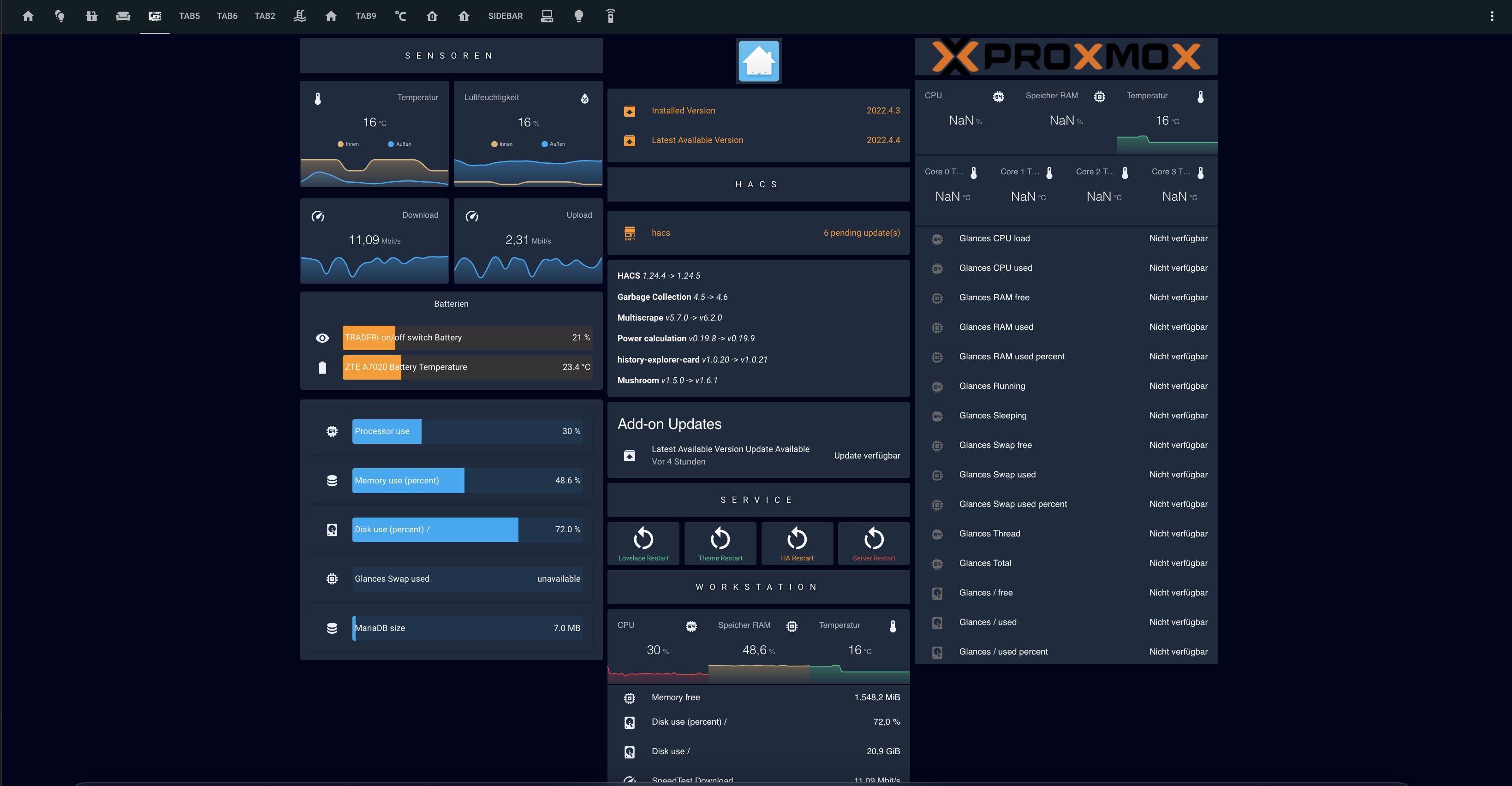Click the swimming pool icon in navigation
The width and height of the screenshot is (1512, 786).
pyautogui.click(x=300, y=16)
